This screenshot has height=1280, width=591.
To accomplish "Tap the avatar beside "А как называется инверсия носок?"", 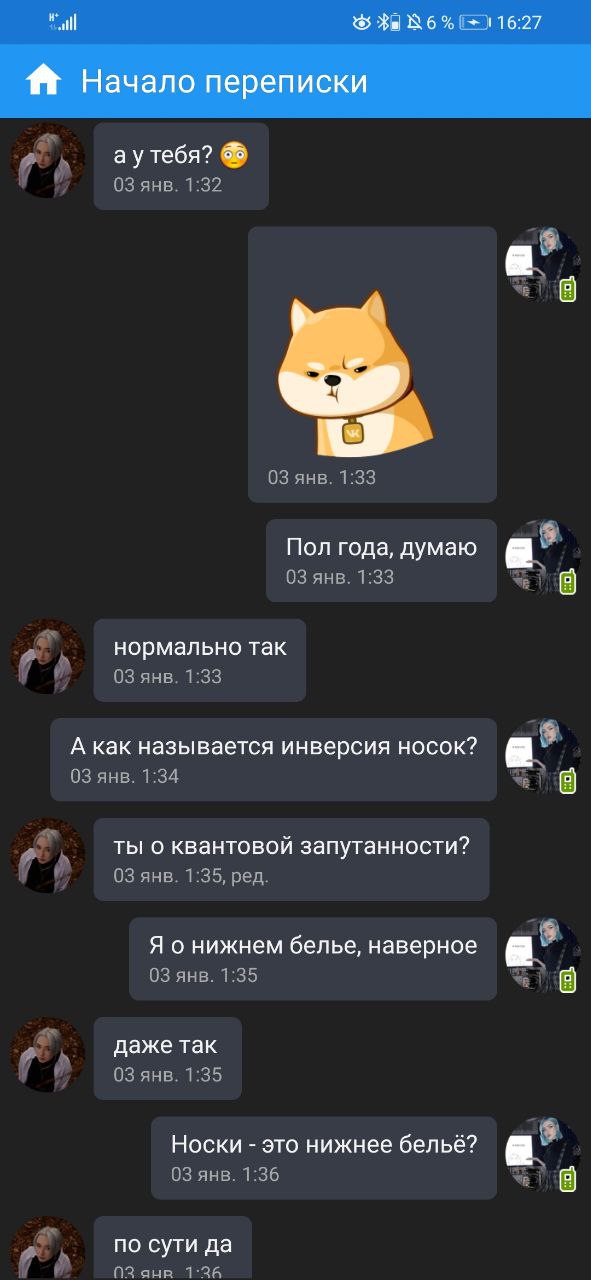I will pyautogui.click(x=543, y=755).
